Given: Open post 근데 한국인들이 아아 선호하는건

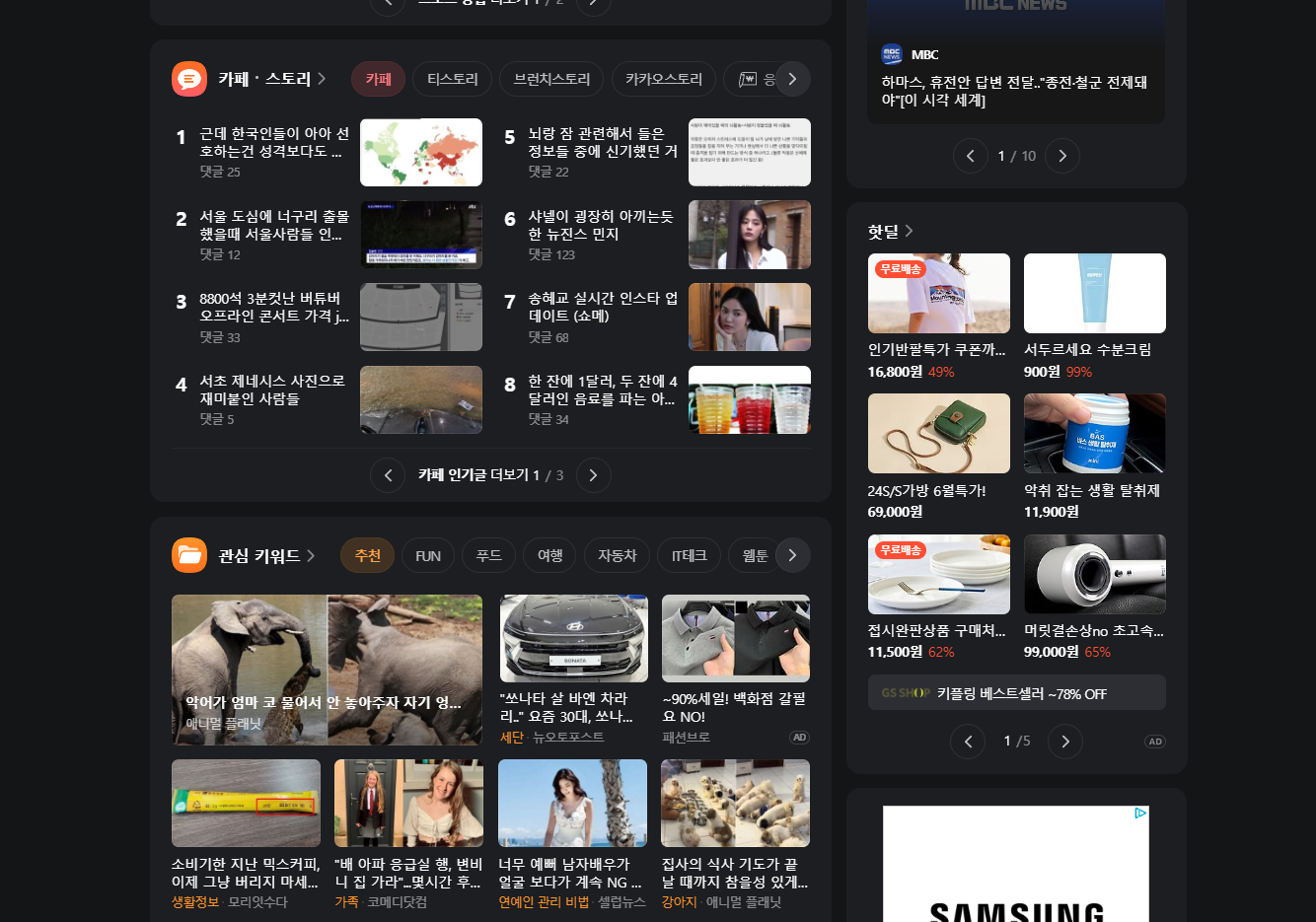Looking at the screenshot, I should coord(274,142).
